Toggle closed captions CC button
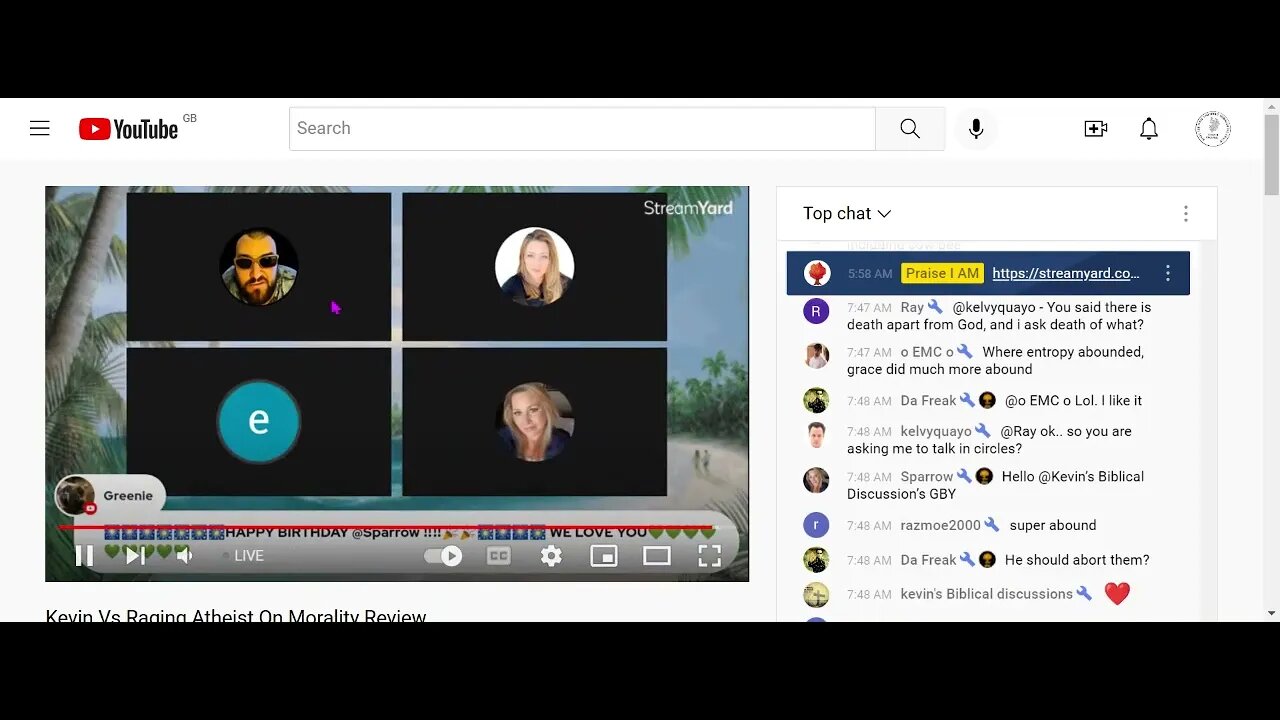 (499, 556)
